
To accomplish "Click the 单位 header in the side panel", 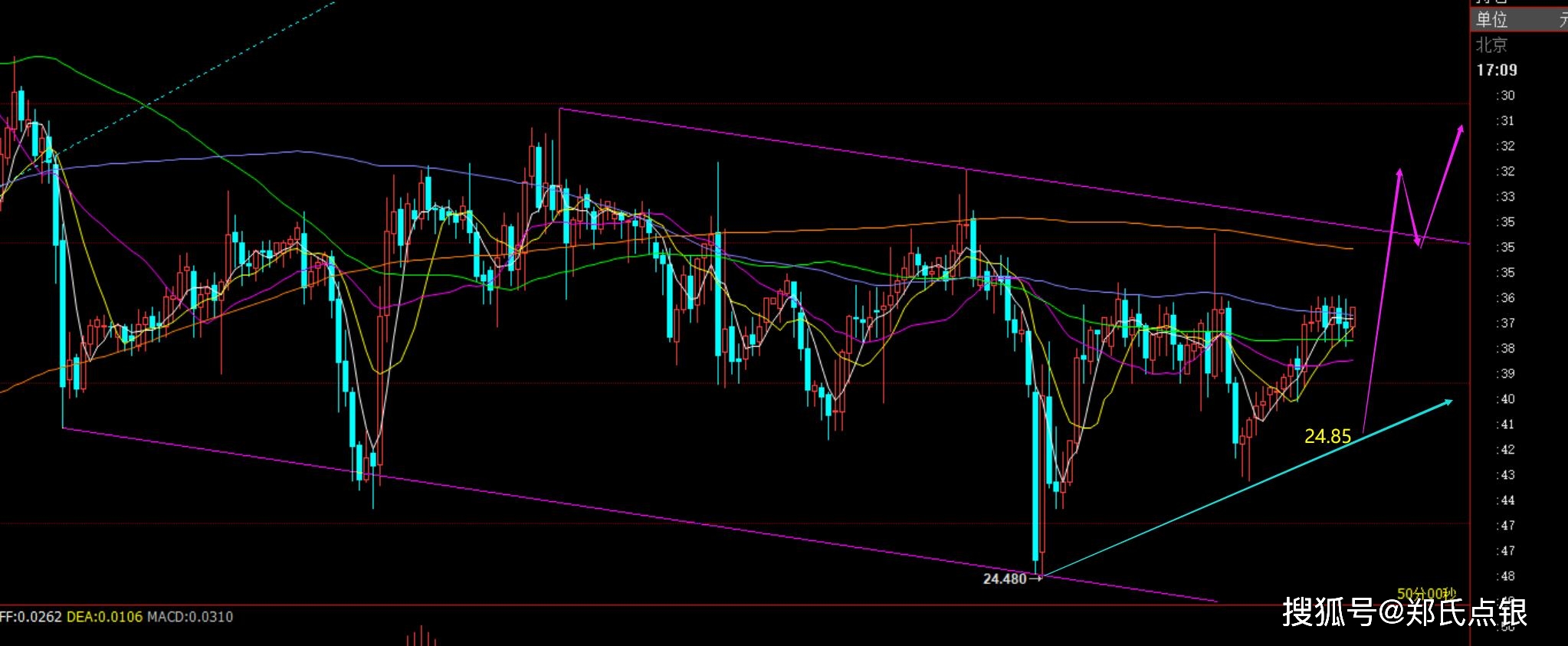I will (1491, 20).
